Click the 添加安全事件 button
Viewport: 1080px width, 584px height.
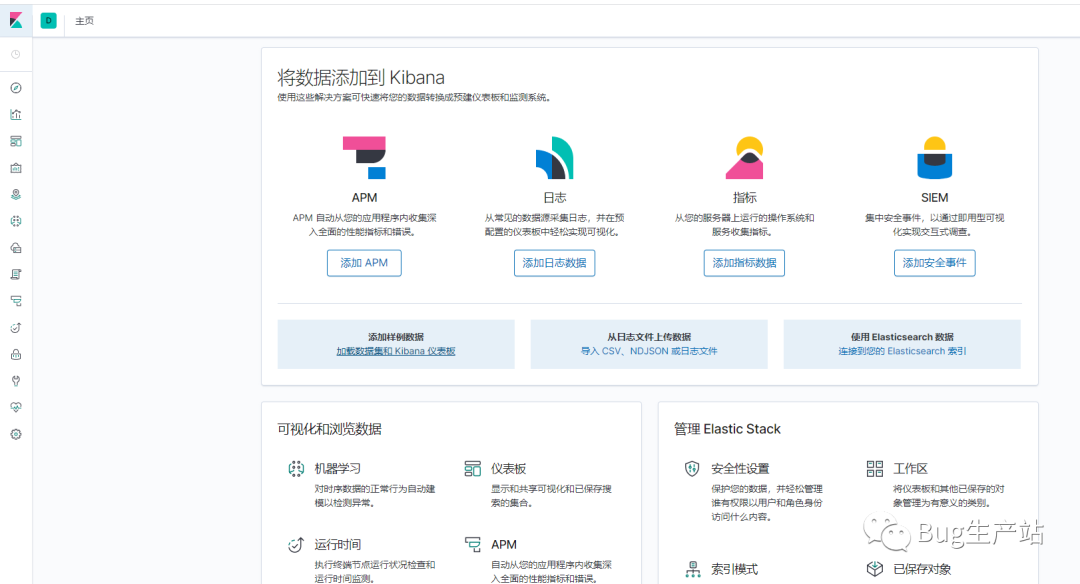point(935,263)
